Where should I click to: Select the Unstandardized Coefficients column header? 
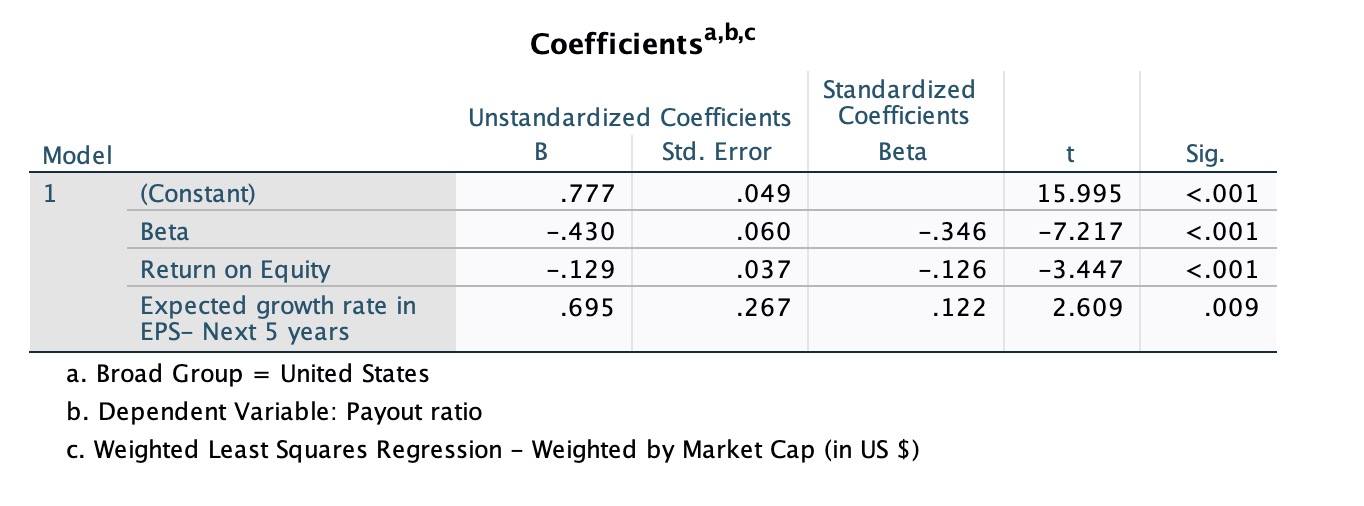click(630, 118)
